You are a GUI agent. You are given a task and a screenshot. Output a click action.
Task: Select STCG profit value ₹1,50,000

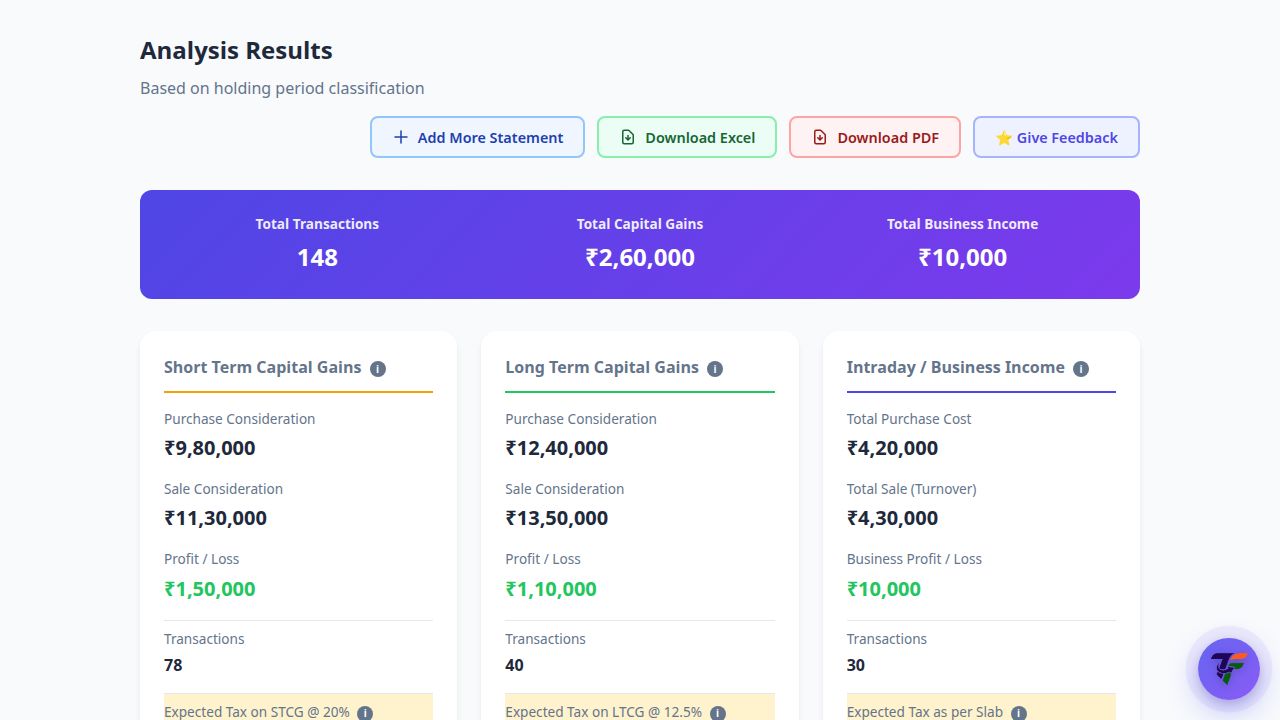tap(210, 589)
